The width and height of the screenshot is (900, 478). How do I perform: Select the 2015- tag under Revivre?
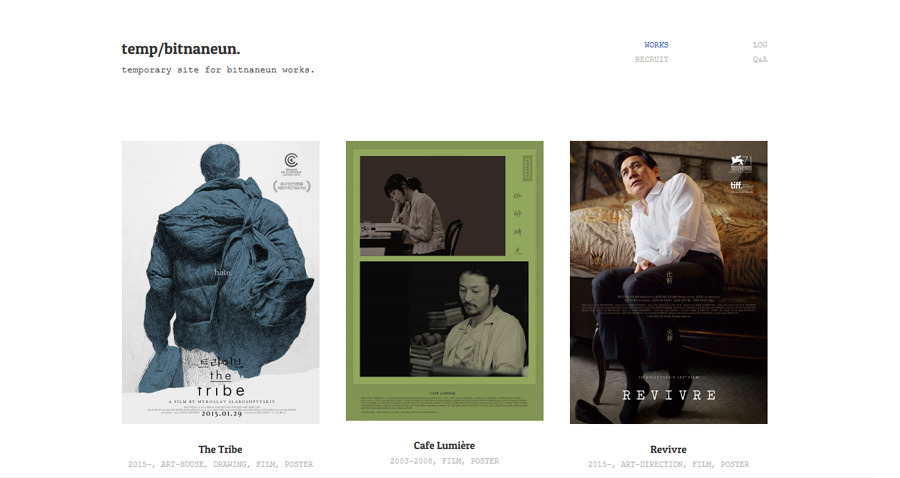[x=598, y=464]
